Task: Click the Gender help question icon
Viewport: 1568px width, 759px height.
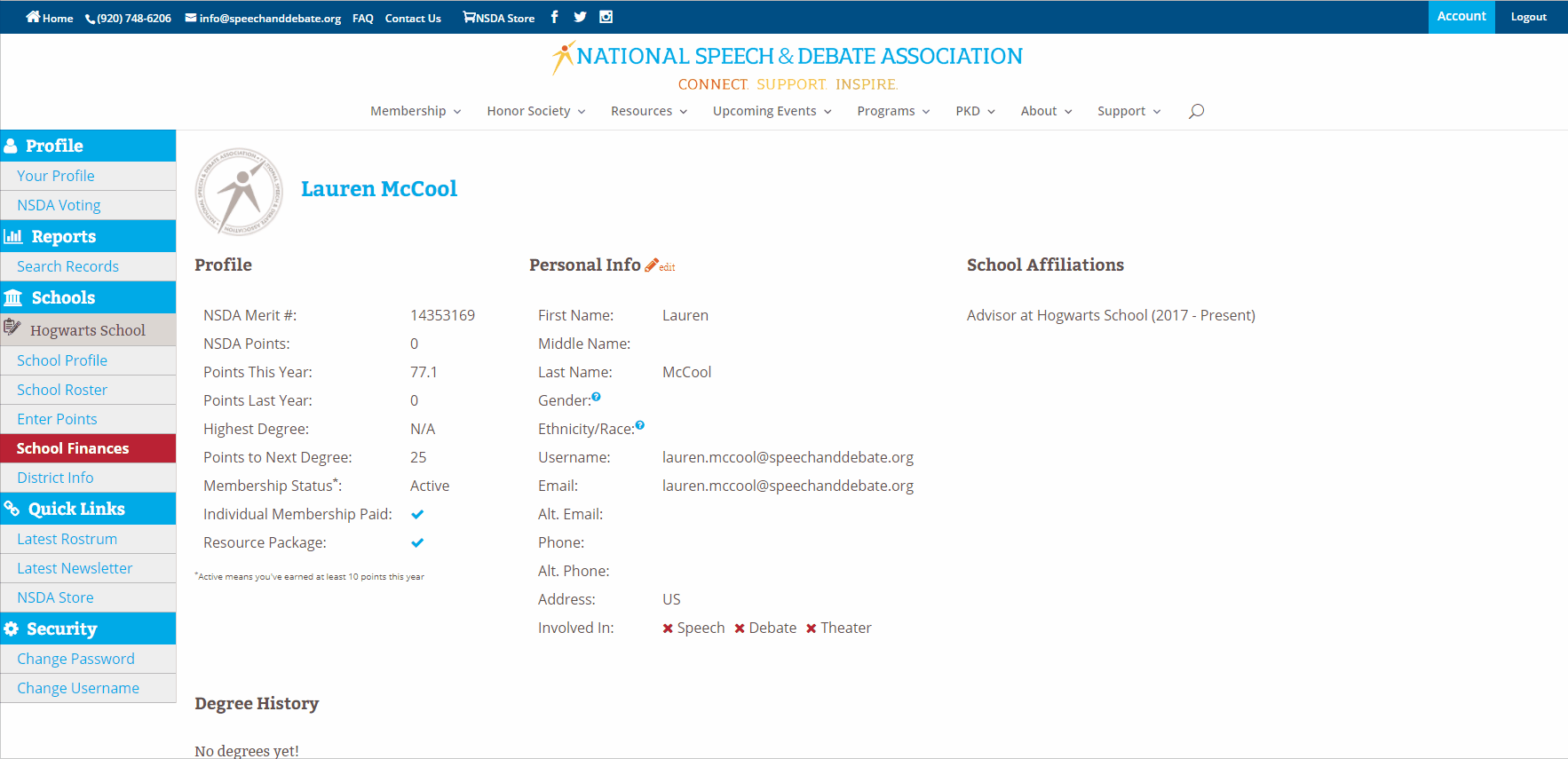Action: pos(597,397)
